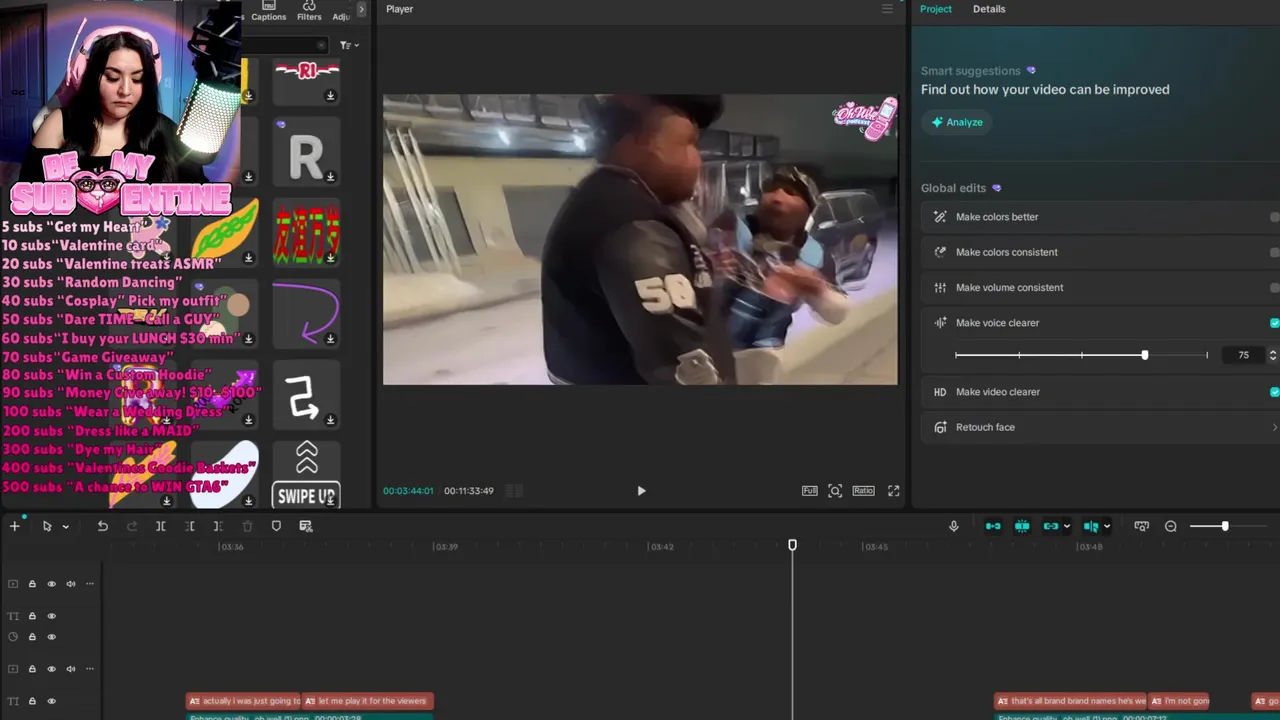The image size is (1280, 720).
Task: Click the fullscreen expand icon
Action: pos(893,491)
